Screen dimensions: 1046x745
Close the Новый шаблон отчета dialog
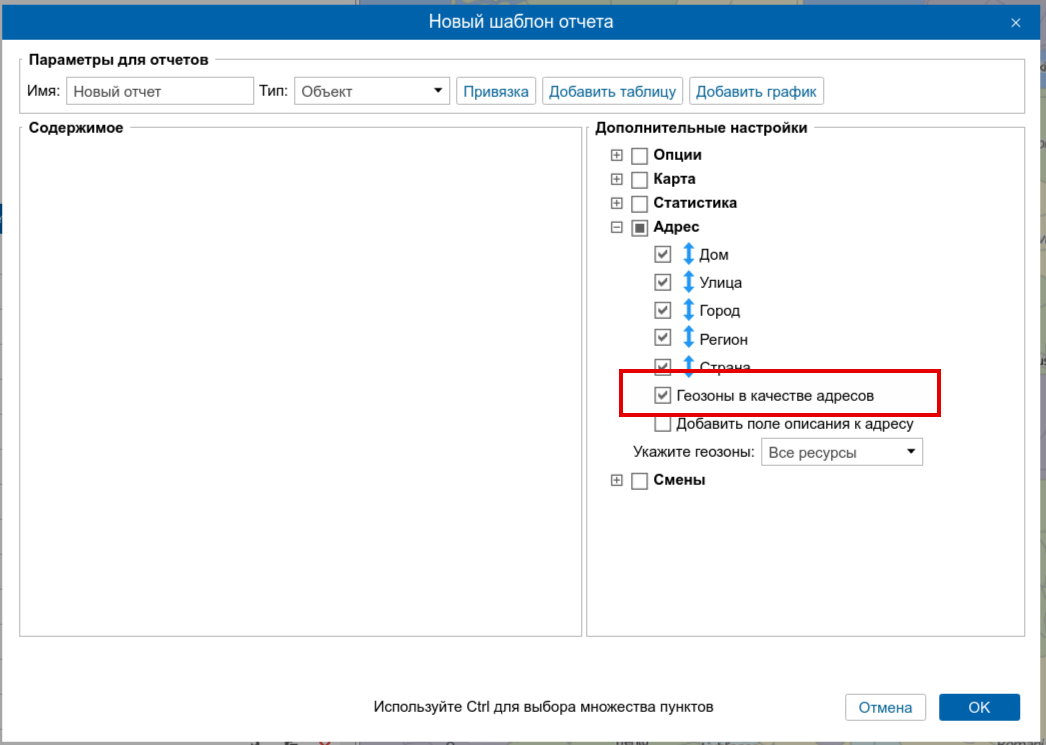1016,22
